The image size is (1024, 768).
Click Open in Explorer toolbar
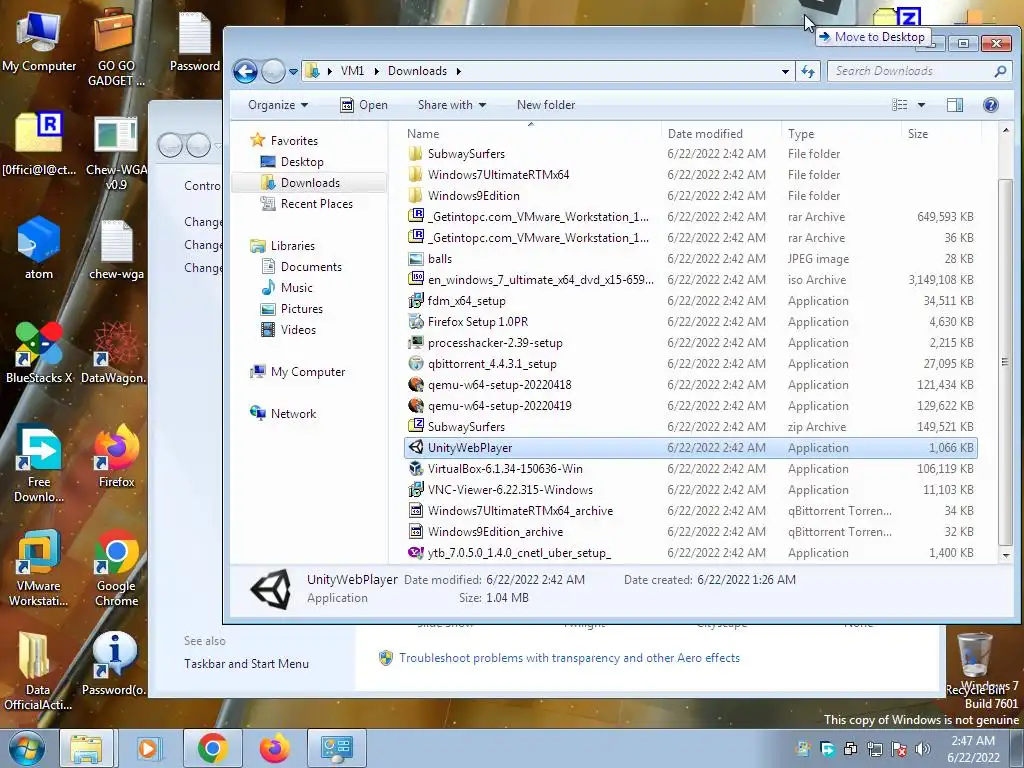364,104
